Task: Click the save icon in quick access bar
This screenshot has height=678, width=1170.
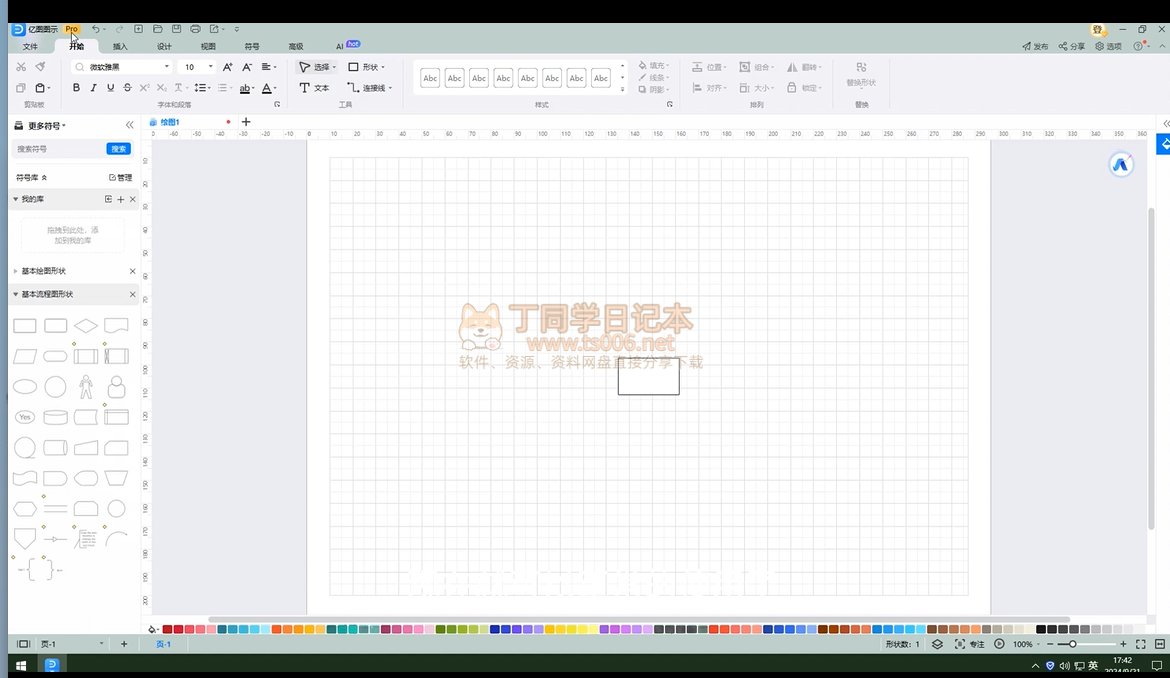Action: click(176, 29)
